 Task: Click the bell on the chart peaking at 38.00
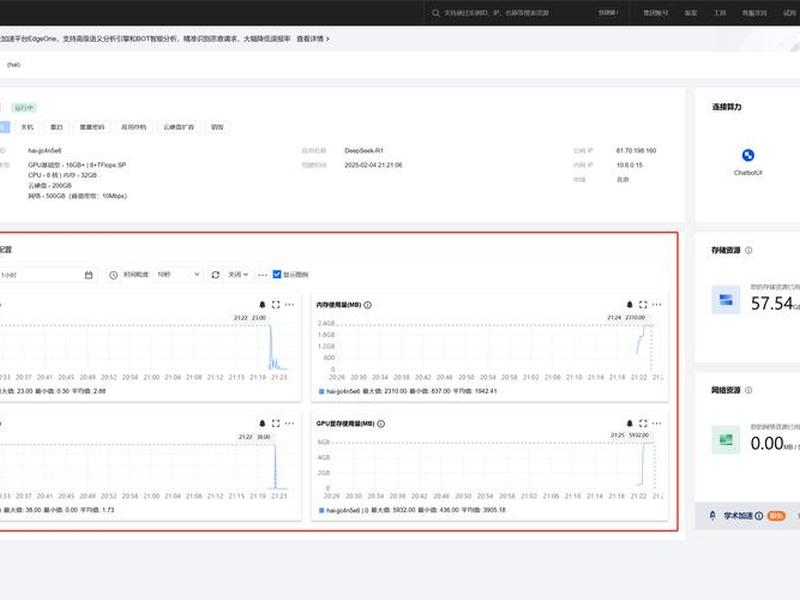[x=262, y=423]
